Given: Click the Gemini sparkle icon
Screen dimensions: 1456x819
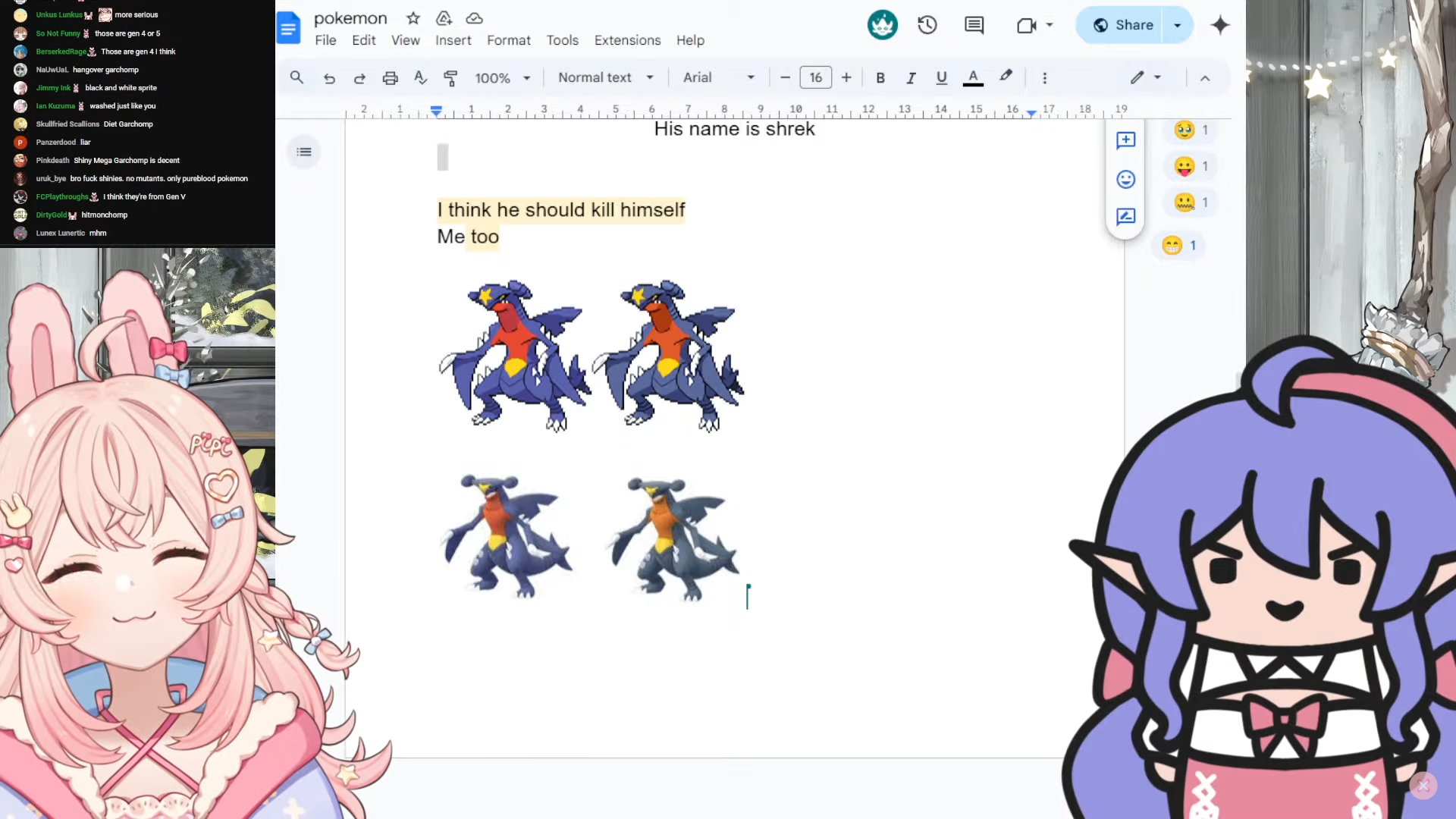Looking at the screenshot, I should 1219,25.
